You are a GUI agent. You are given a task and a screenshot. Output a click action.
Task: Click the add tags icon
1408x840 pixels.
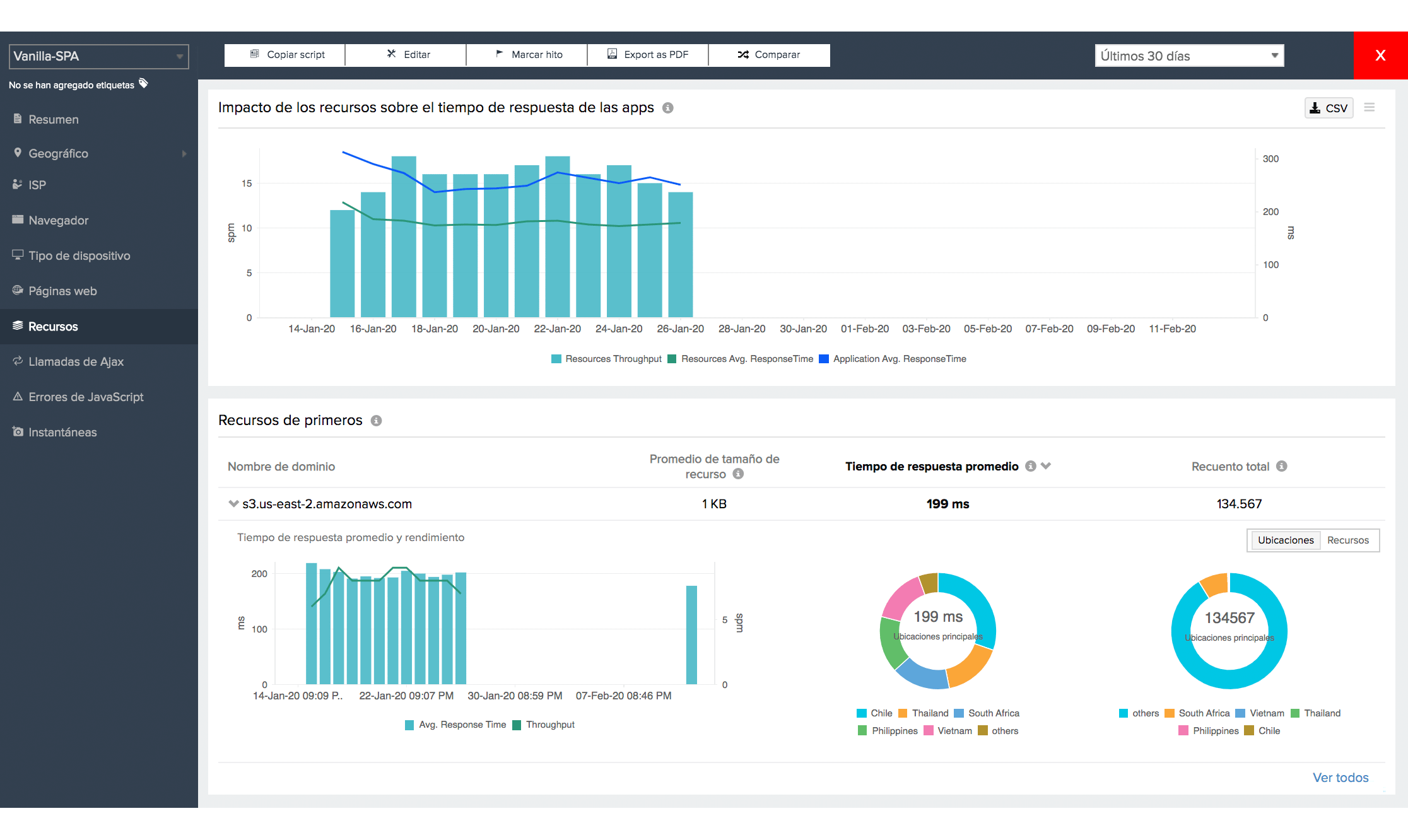(144, 83)
